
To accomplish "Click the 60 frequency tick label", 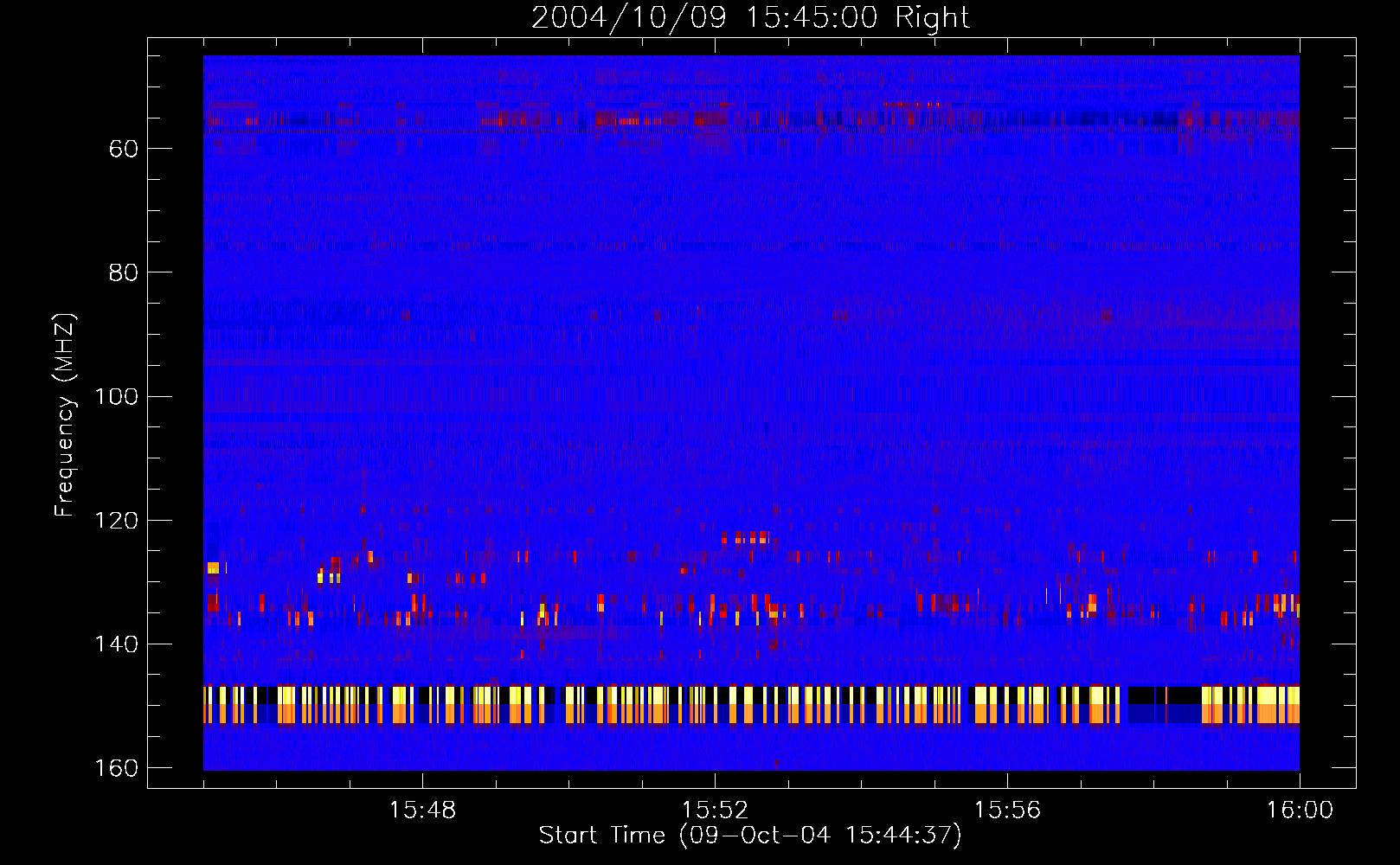I will pyautogui.click(x=124, y=149).
